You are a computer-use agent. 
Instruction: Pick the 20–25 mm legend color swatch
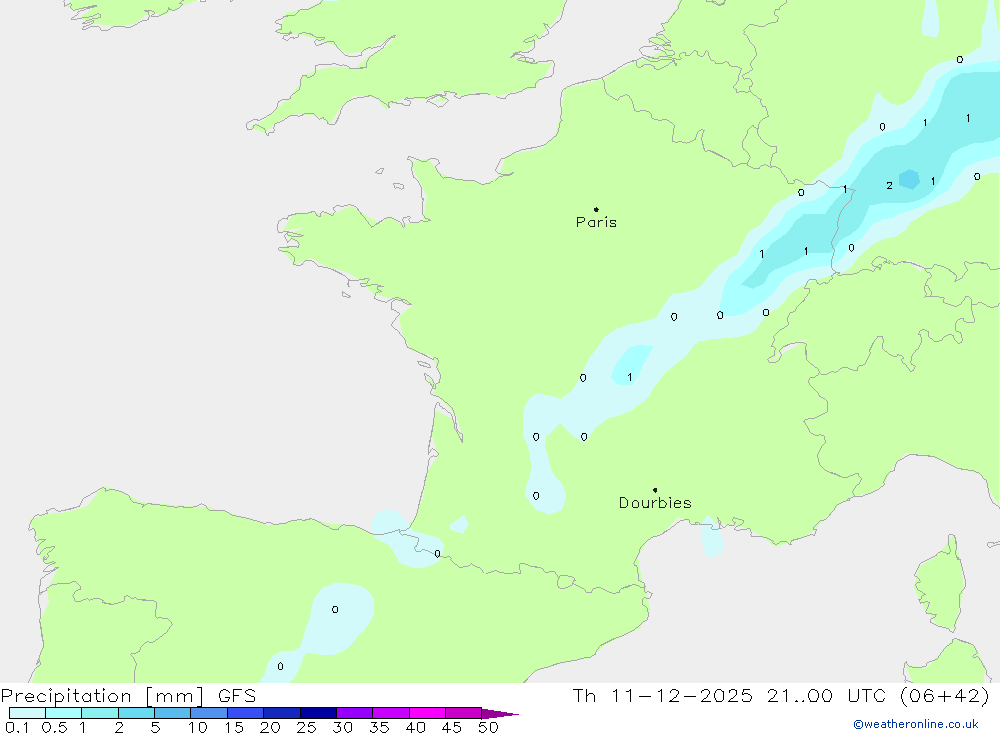click(282, 713)
